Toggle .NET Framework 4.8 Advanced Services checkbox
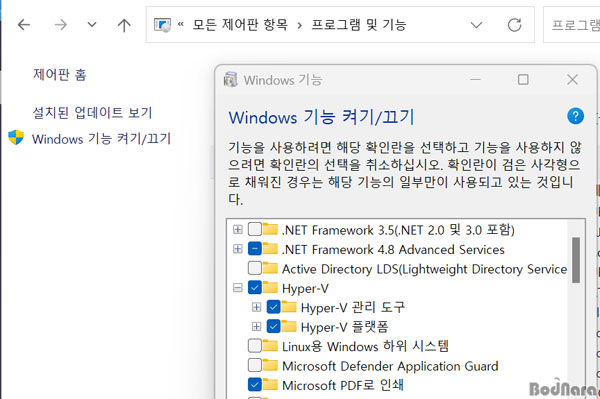The height and width of the screenshot is (399, 600). pos(255,249)
